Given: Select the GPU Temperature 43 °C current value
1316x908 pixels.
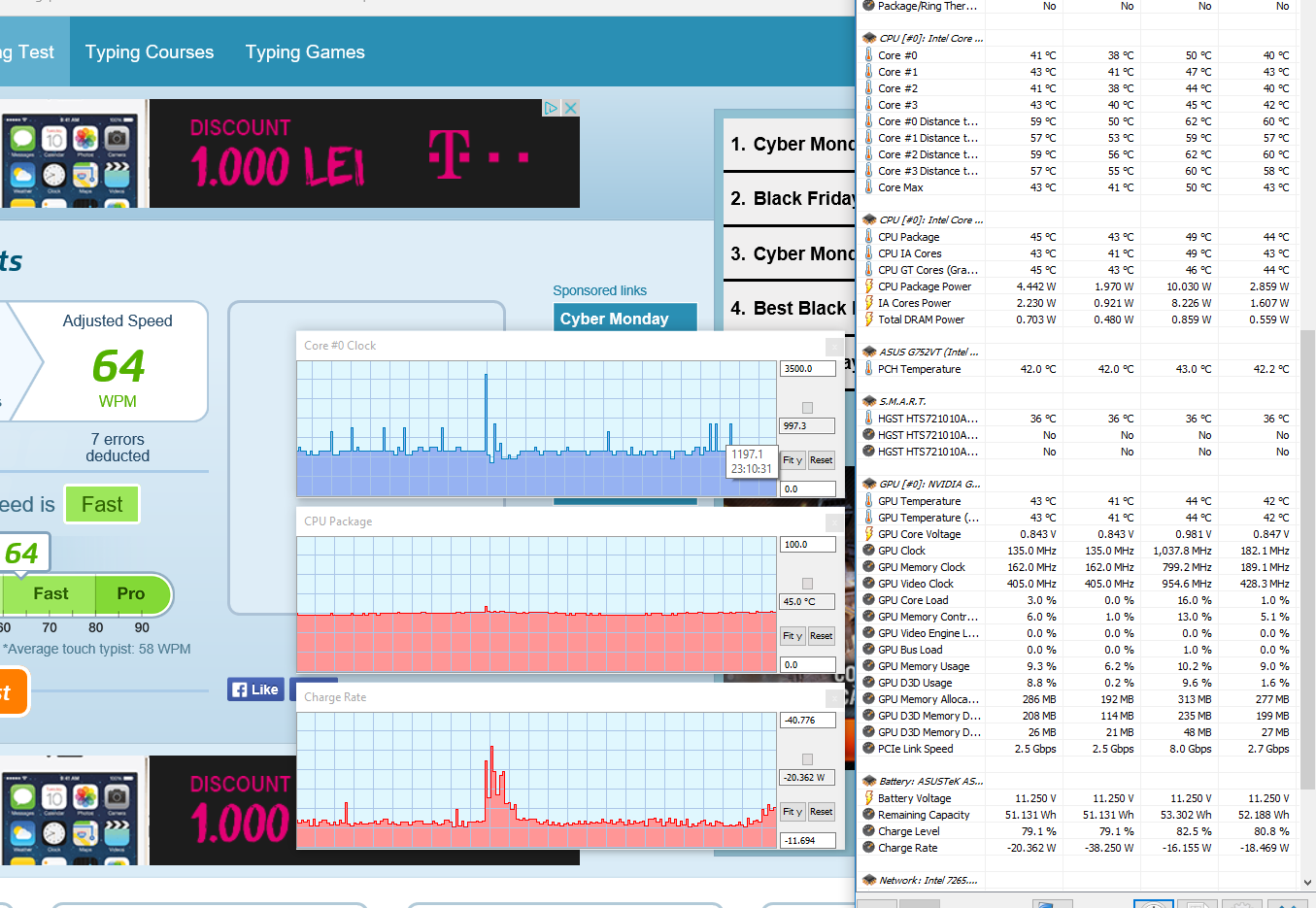Looking at the screenshot, I should (1043, 501).
